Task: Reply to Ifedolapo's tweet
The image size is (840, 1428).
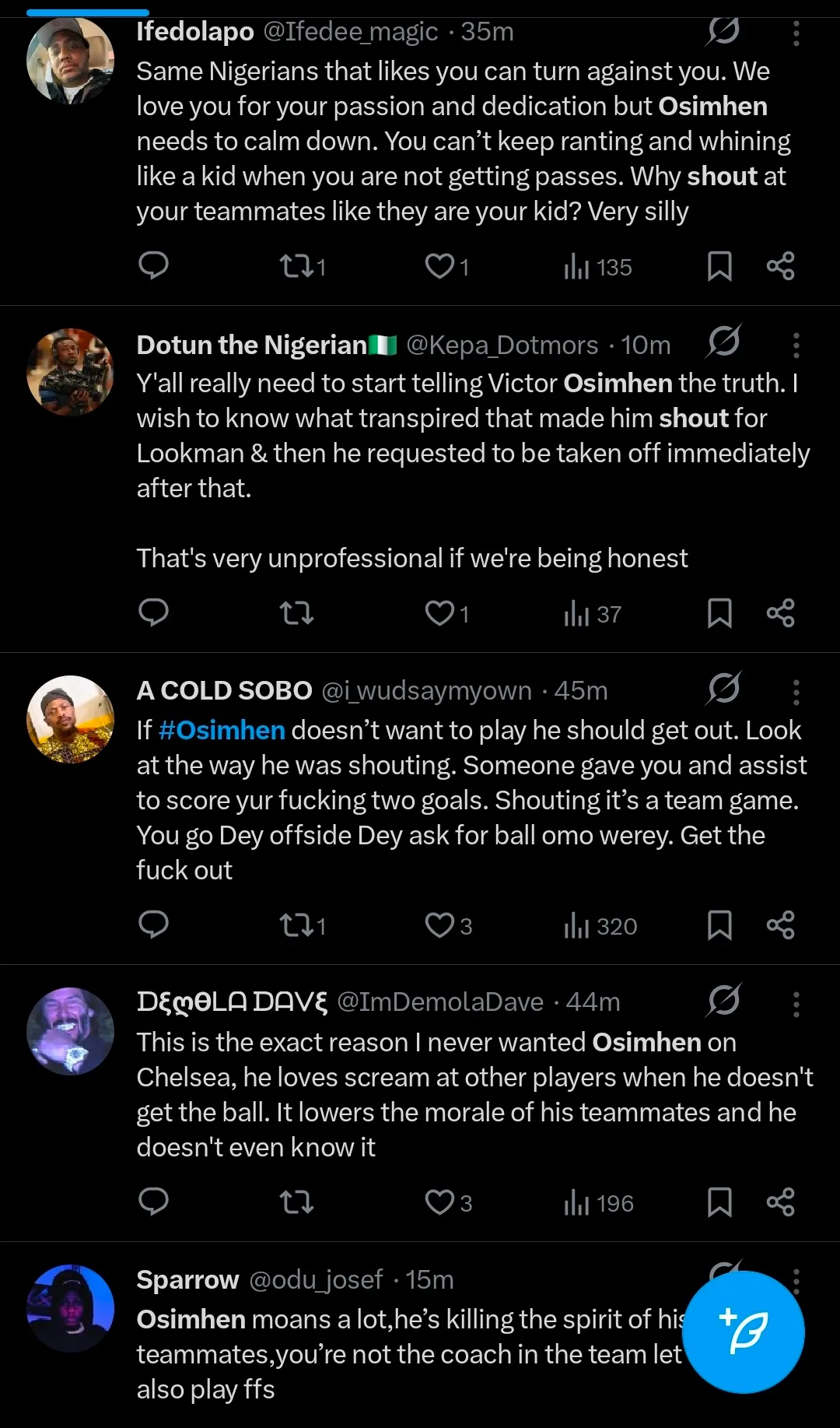Action: (153, 266)
